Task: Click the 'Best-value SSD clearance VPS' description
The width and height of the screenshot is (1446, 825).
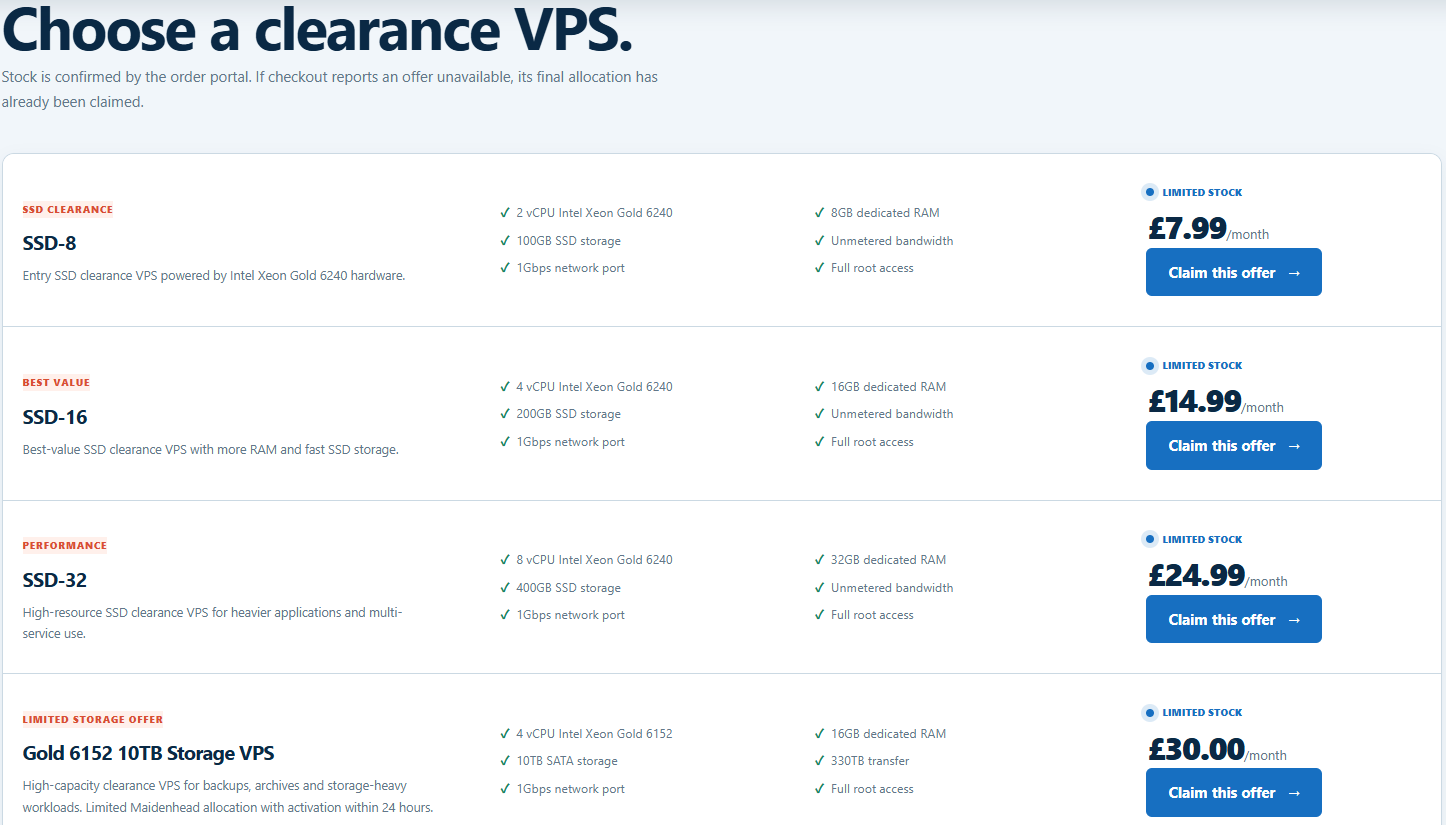Action: coord(211,450)
